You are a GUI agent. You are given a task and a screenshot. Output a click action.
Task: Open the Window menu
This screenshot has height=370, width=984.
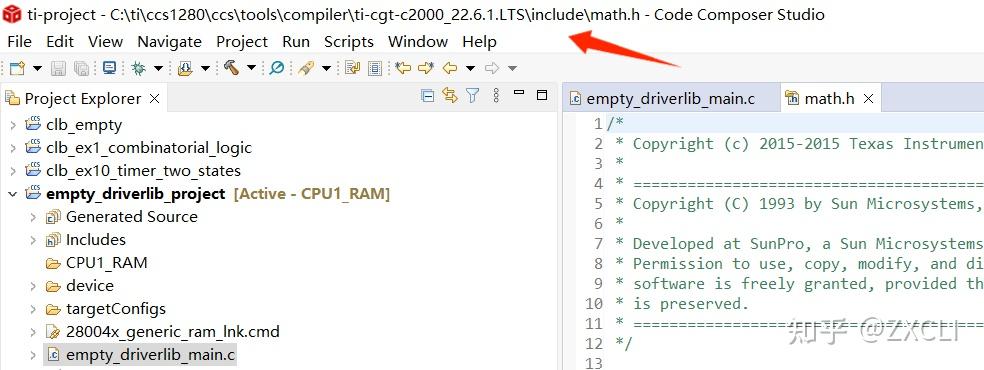click(418, 41)
